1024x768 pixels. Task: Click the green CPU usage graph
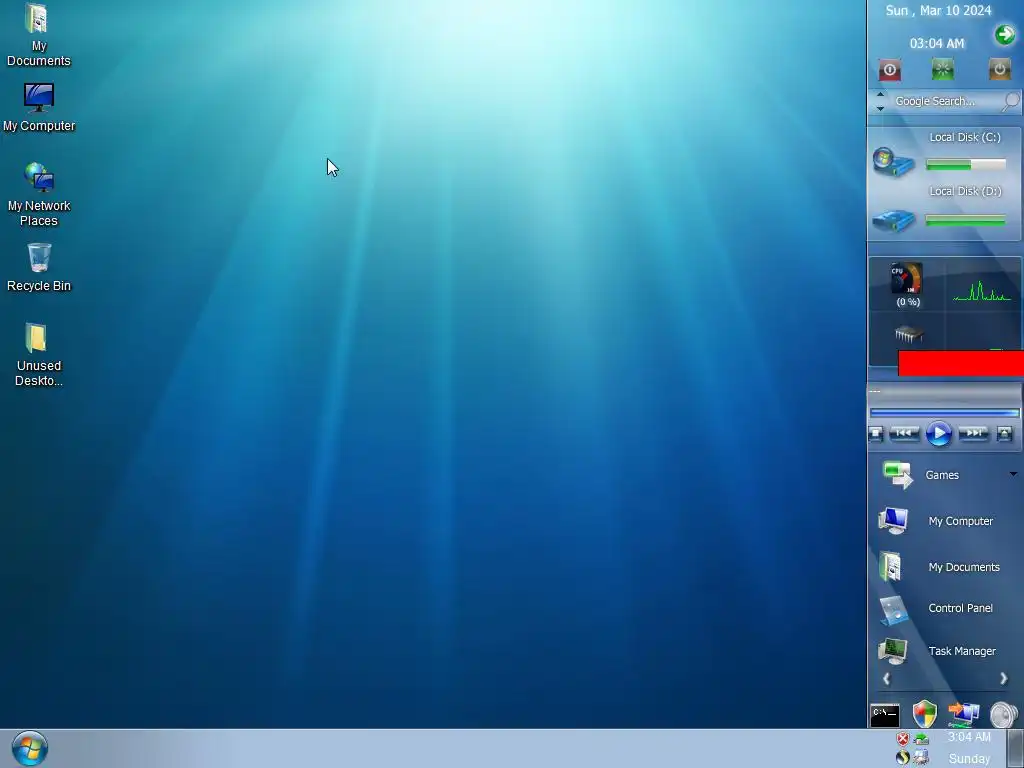[x=982, y=291]
